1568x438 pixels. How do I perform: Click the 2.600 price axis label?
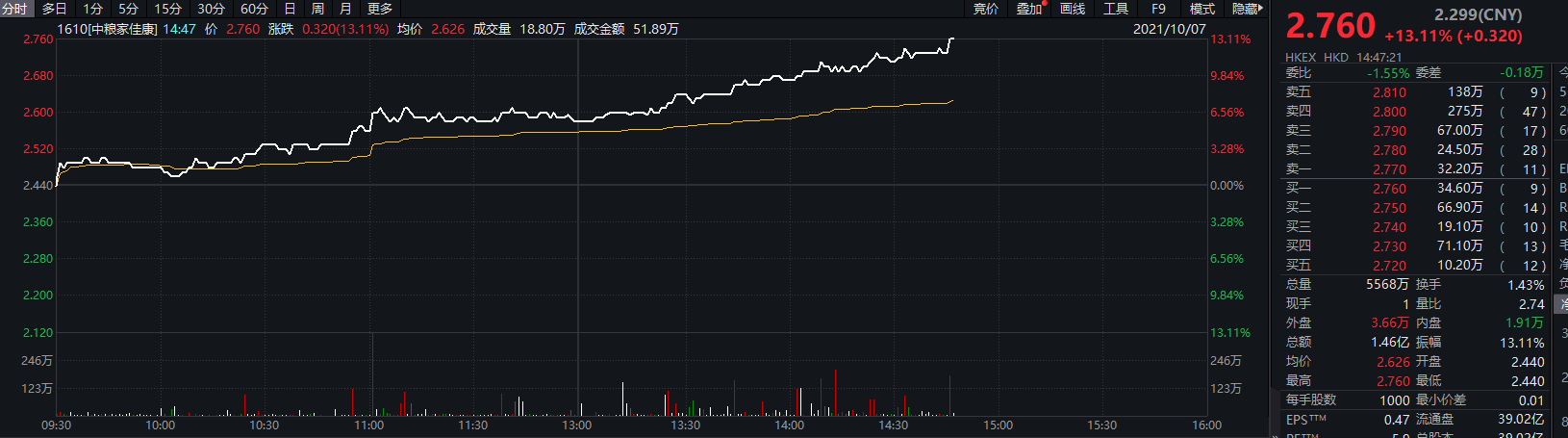tap(38, 113)
